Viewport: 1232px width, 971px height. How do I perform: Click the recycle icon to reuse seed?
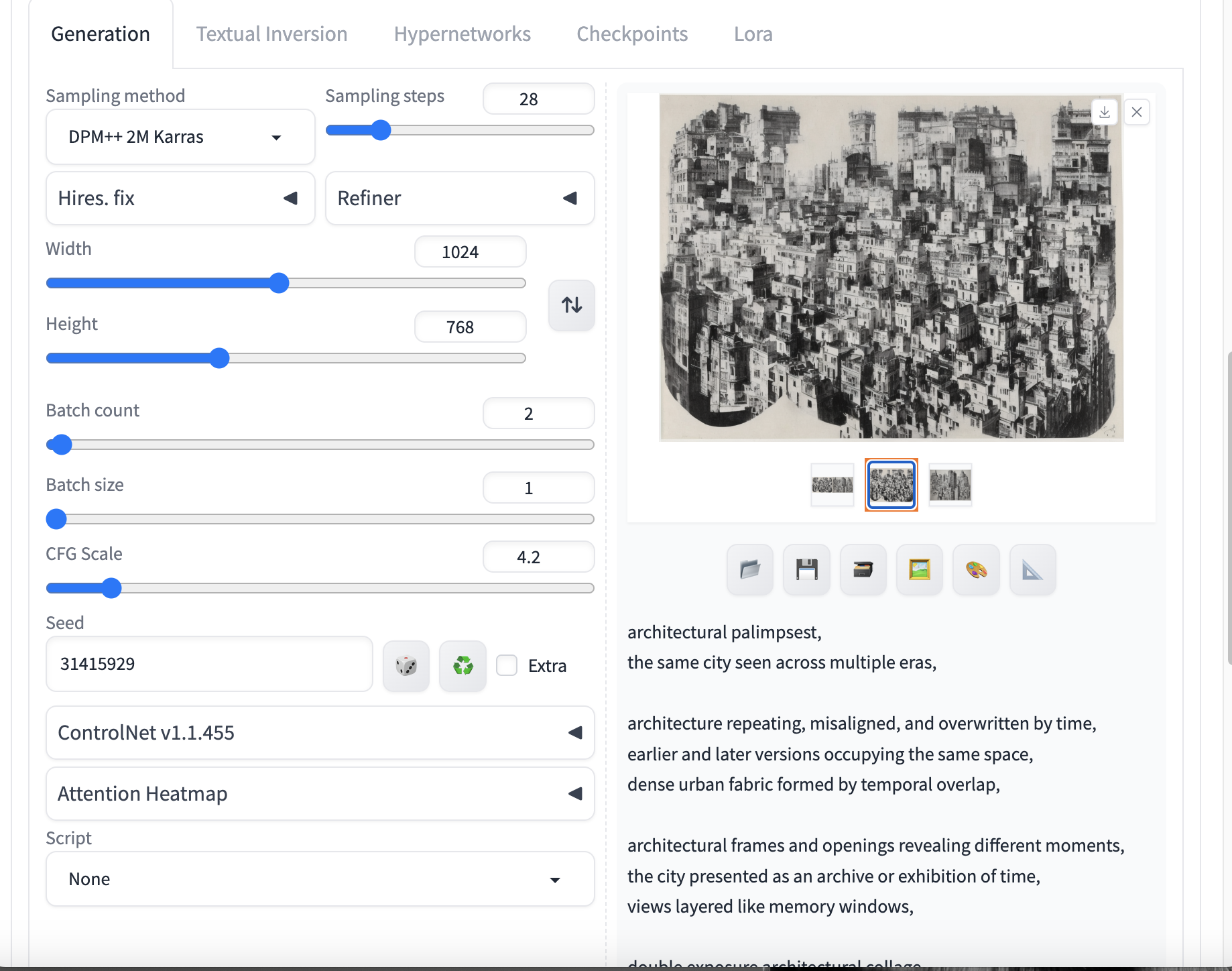coord(463,666)
